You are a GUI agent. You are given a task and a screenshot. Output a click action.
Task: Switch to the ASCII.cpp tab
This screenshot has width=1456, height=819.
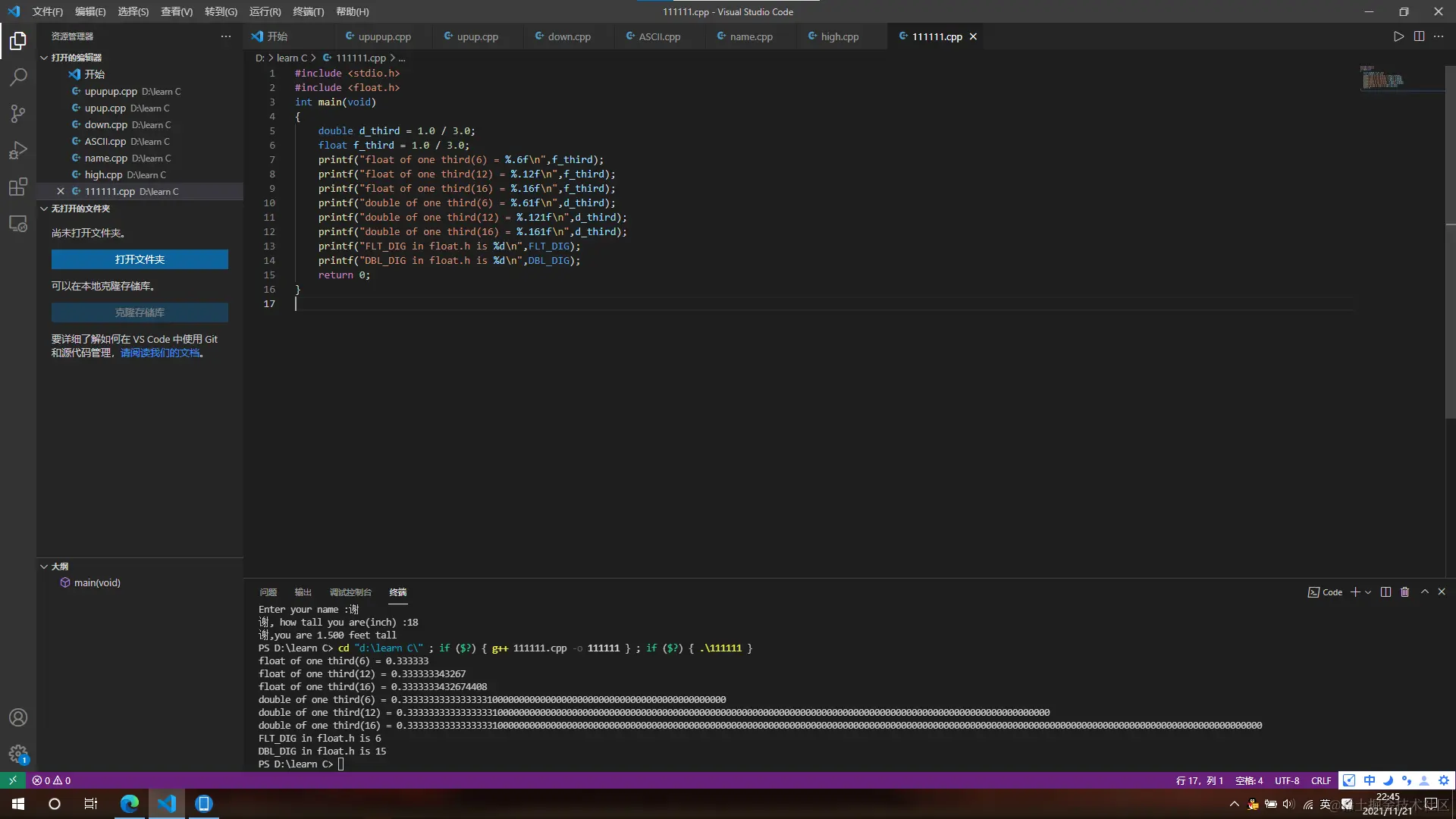pos(659,36)
